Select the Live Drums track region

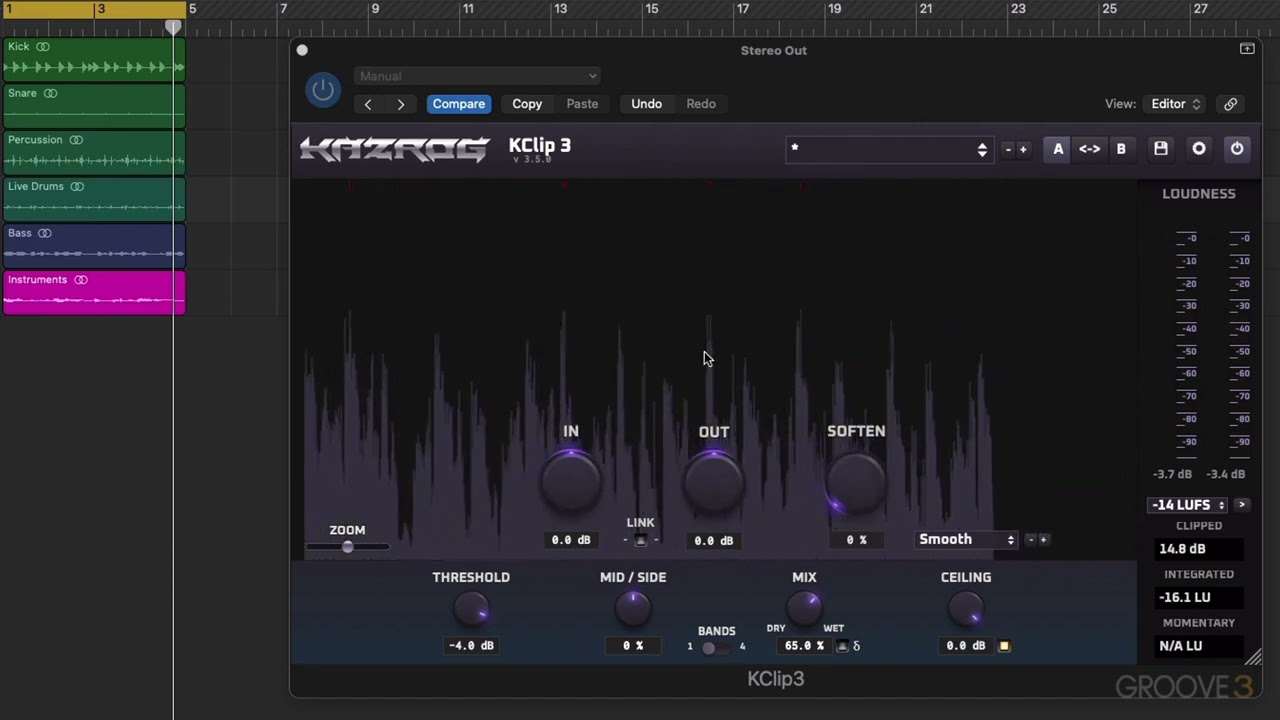click(94, 200)
